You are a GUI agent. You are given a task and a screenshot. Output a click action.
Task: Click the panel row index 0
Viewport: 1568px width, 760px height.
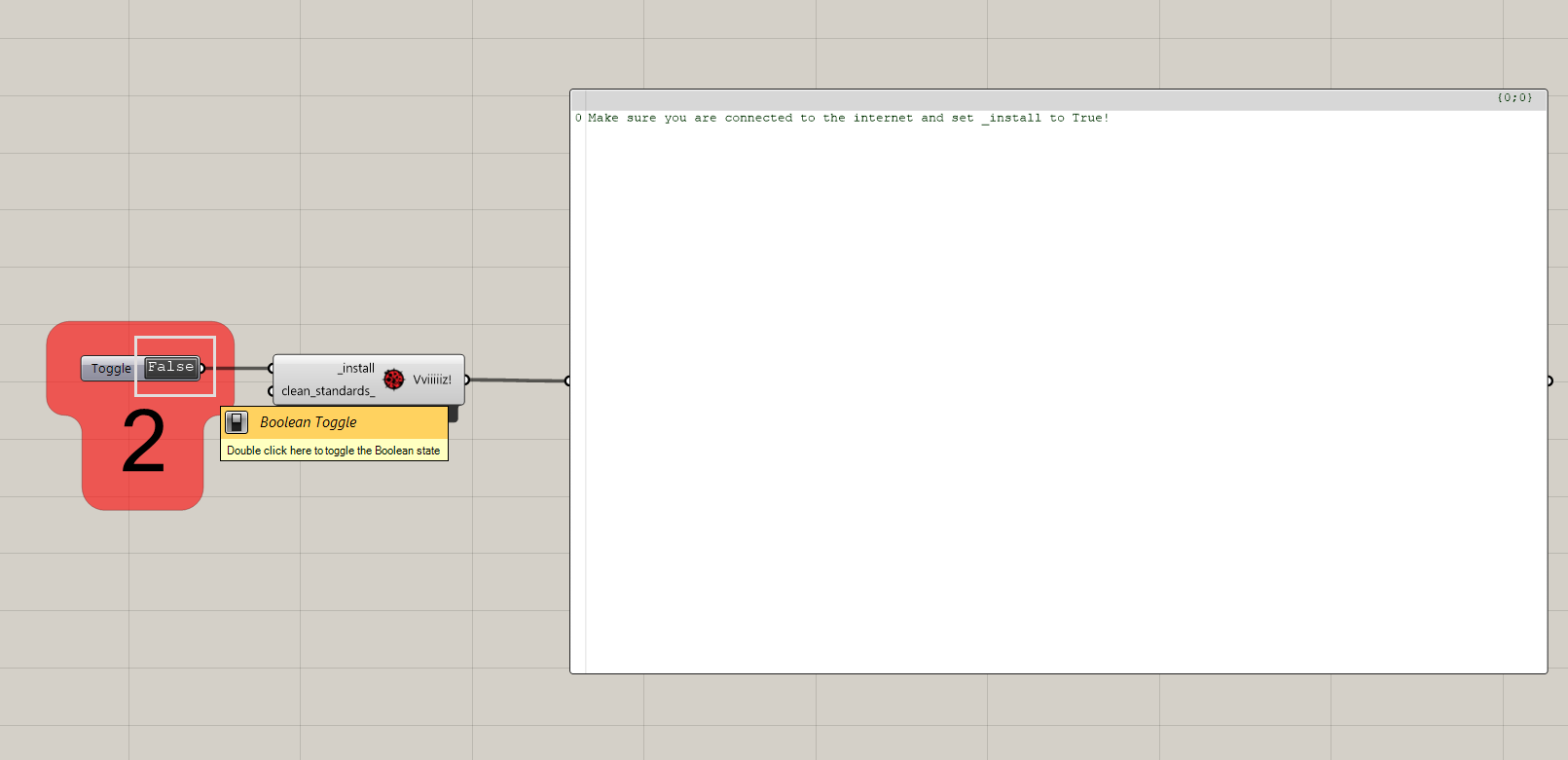click(578, 118)
